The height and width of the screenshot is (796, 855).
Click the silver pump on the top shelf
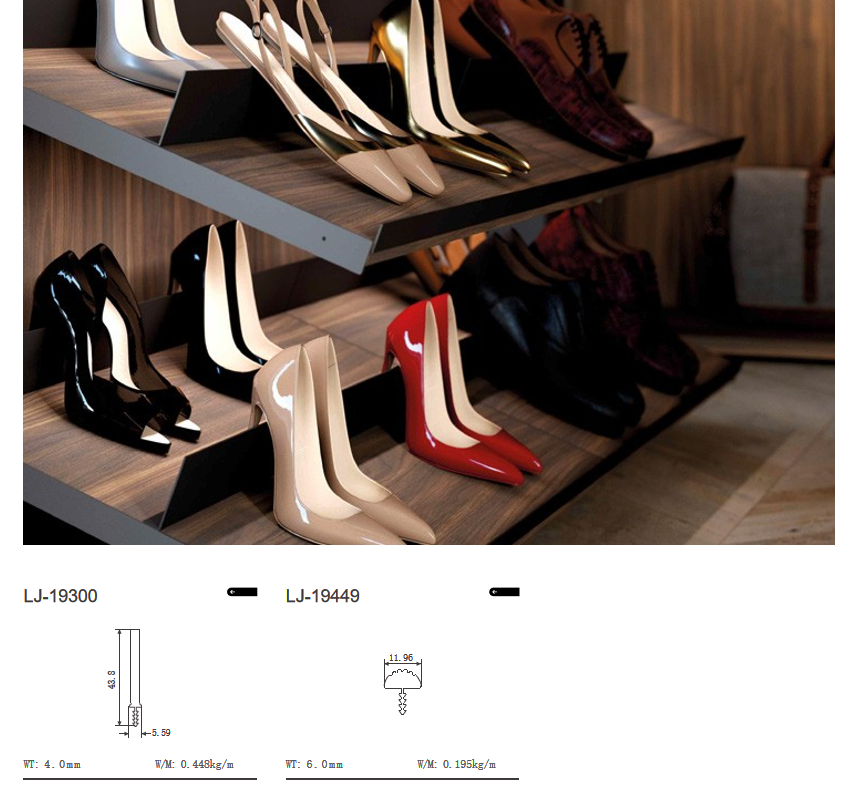pyautogui.click(x=150, y=40)
